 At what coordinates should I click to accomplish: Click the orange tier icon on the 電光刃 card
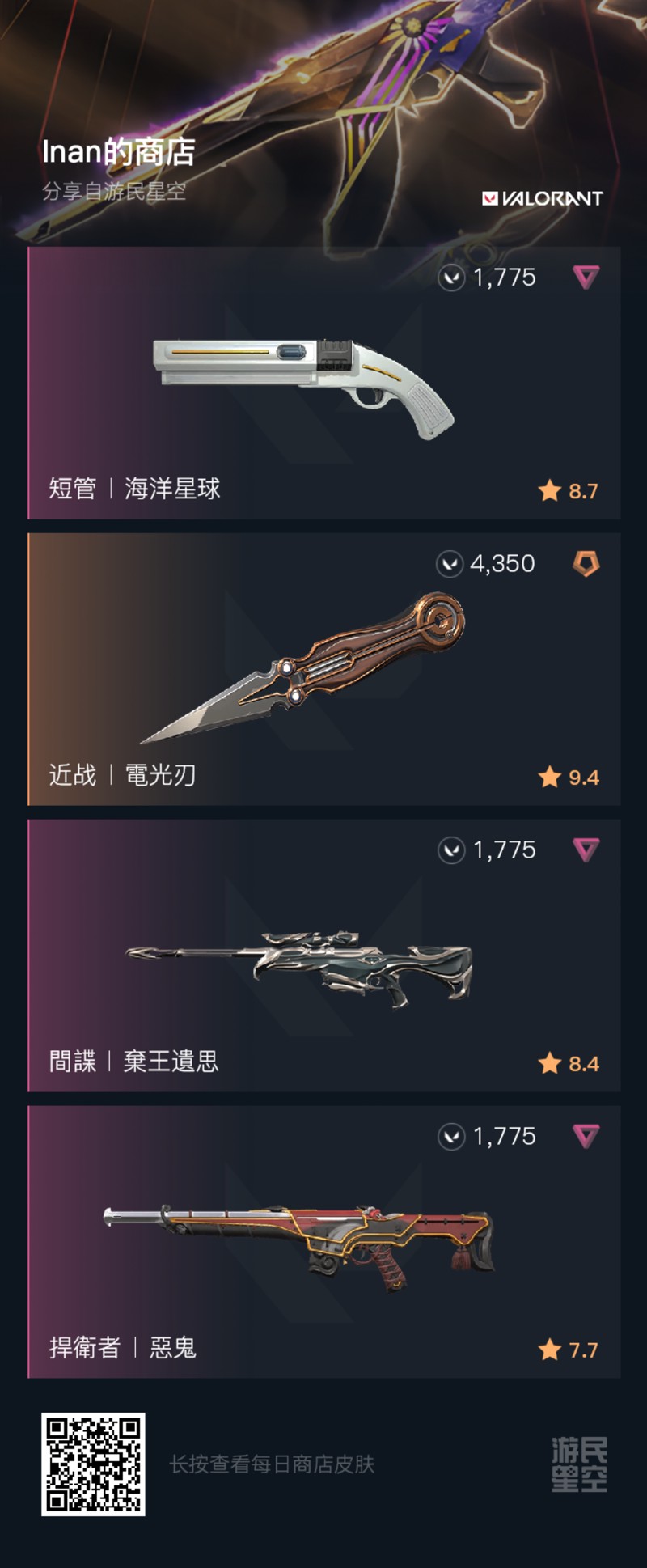(x=586, y=563)
